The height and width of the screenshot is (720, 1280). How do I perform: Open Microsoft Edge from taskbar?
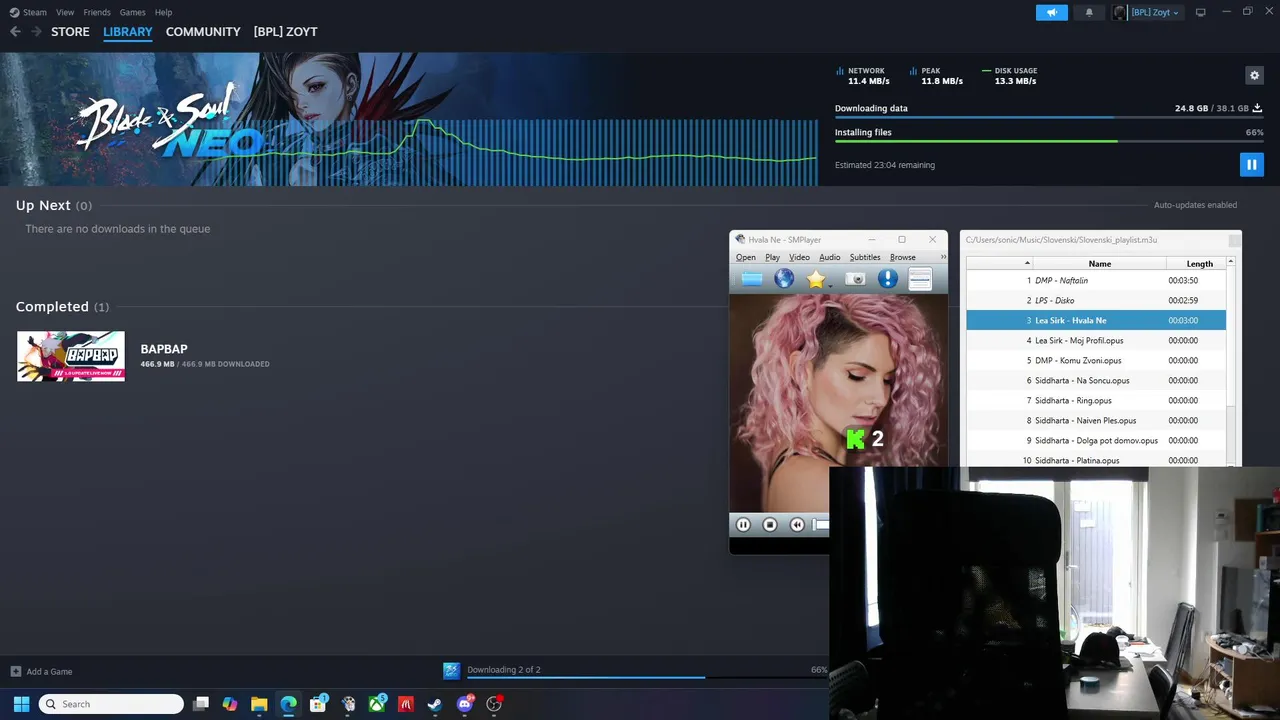tap(288, 704)
